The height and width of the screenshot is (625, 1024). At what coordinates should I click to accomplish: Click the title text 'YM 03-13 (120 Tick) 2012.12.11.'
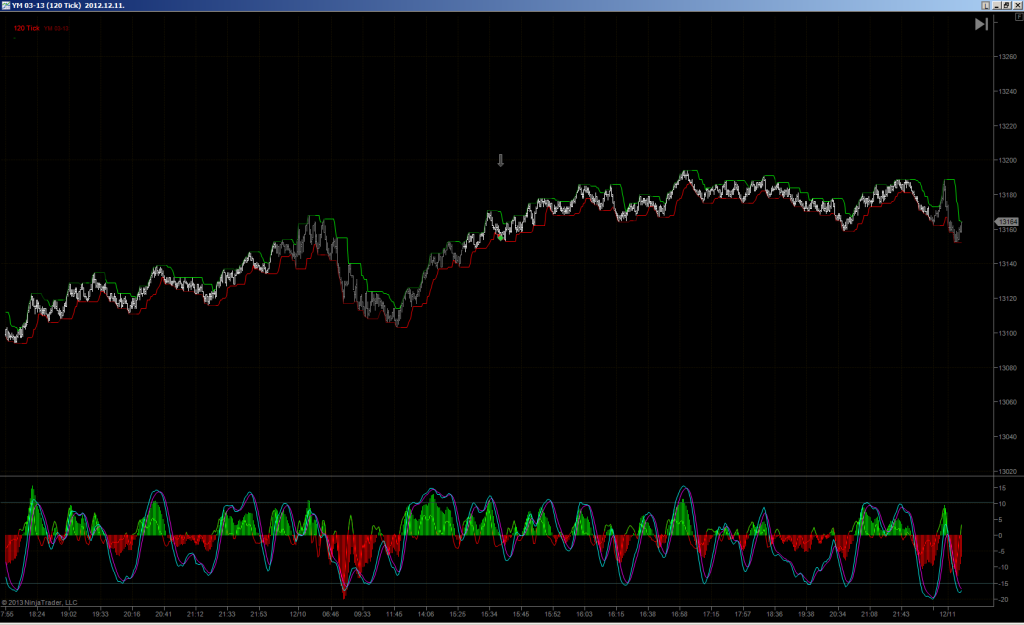point(69,5)
